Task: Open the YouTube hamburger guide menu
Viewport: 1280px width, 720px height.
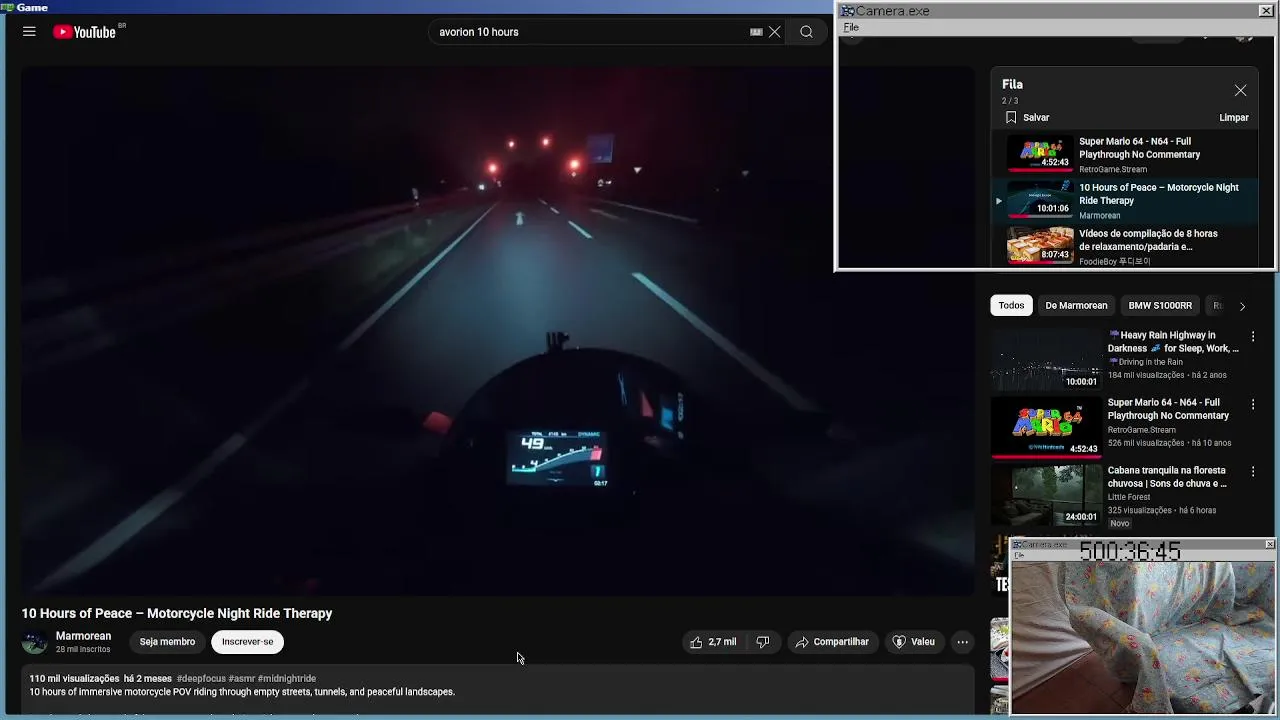Action: point(29,32)
